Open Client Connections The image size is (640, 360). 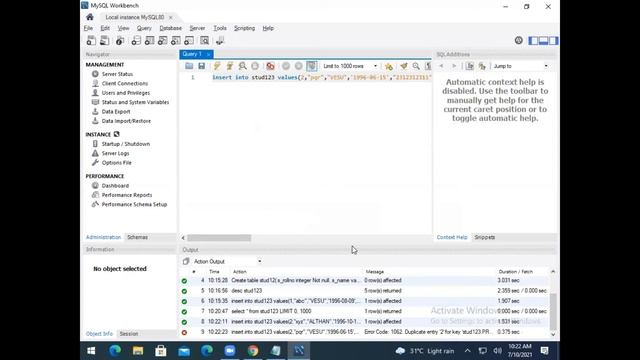click(x=125, y=83)
